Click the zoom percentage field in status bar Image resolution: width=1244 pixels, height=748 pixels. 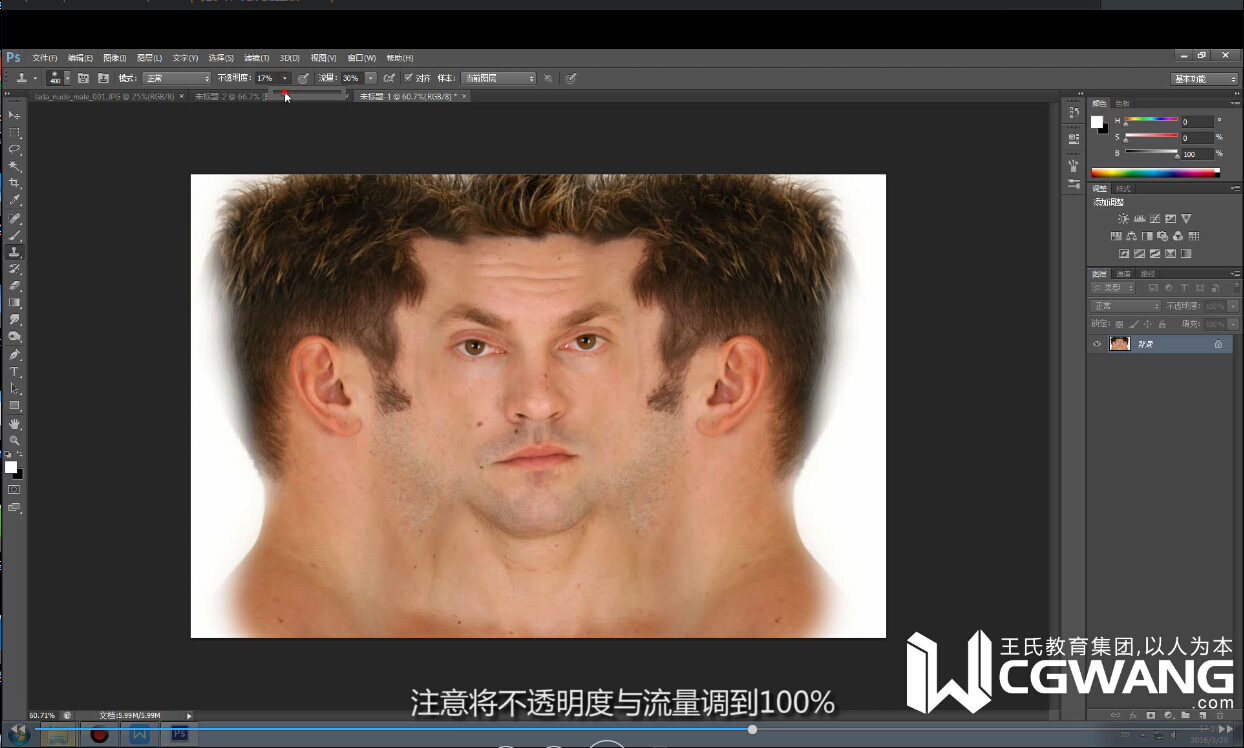point(43,715)
